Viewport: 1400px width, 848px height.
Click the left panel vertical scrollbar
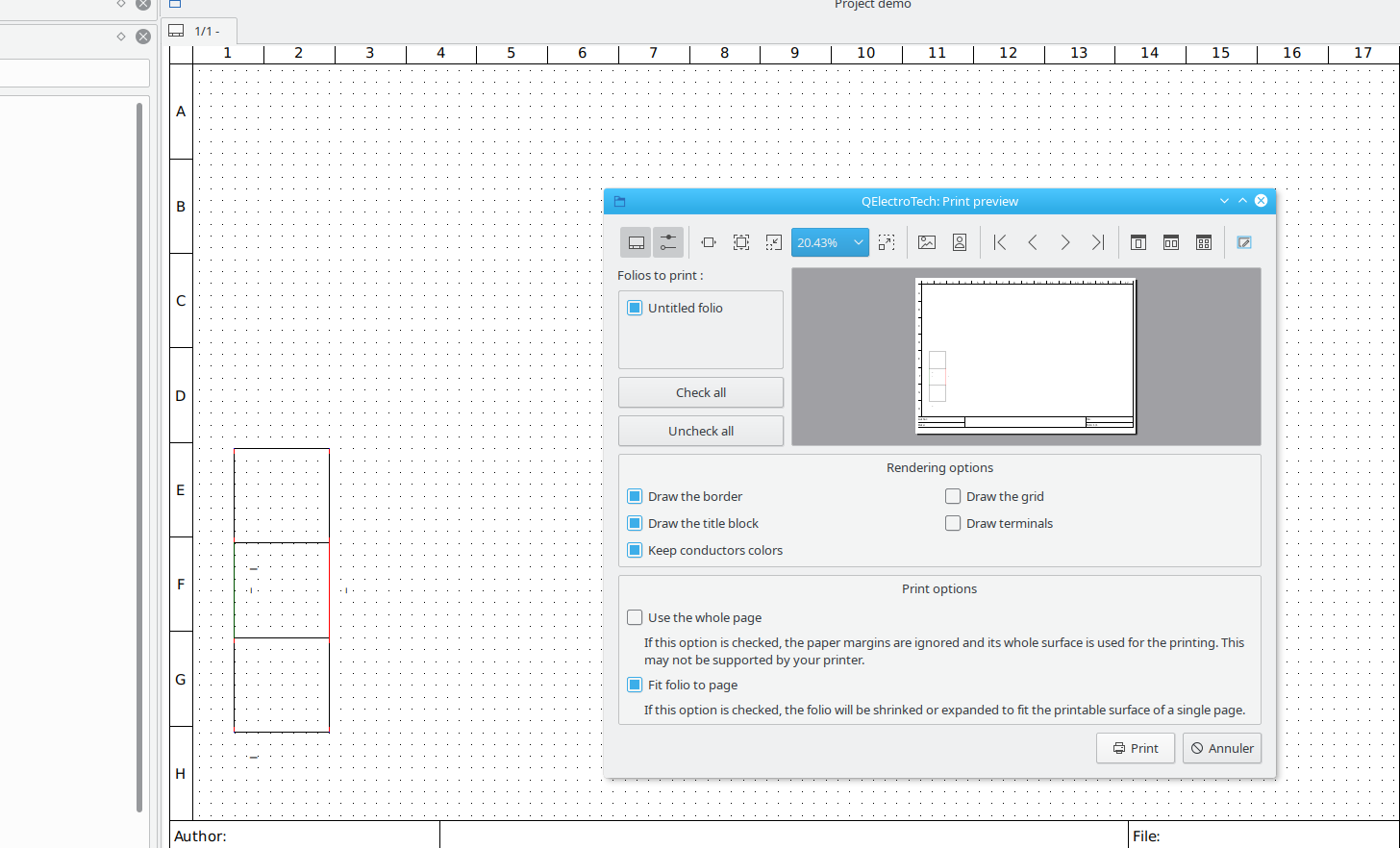pos(139,457)
